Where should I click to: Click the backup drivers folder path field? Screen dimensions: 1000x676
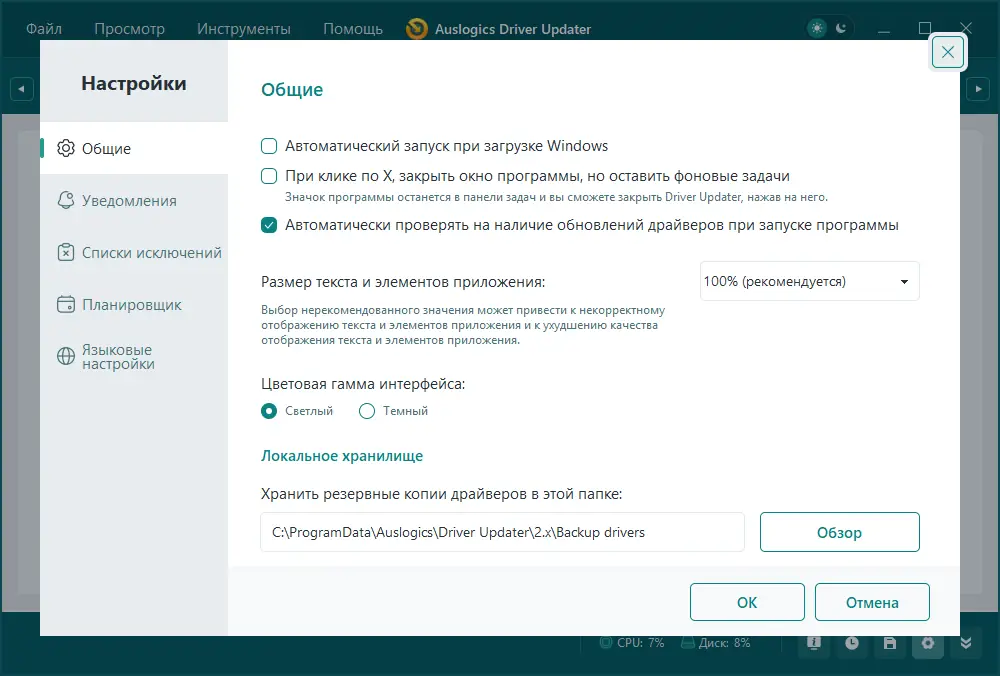click(x=502, y=531)
